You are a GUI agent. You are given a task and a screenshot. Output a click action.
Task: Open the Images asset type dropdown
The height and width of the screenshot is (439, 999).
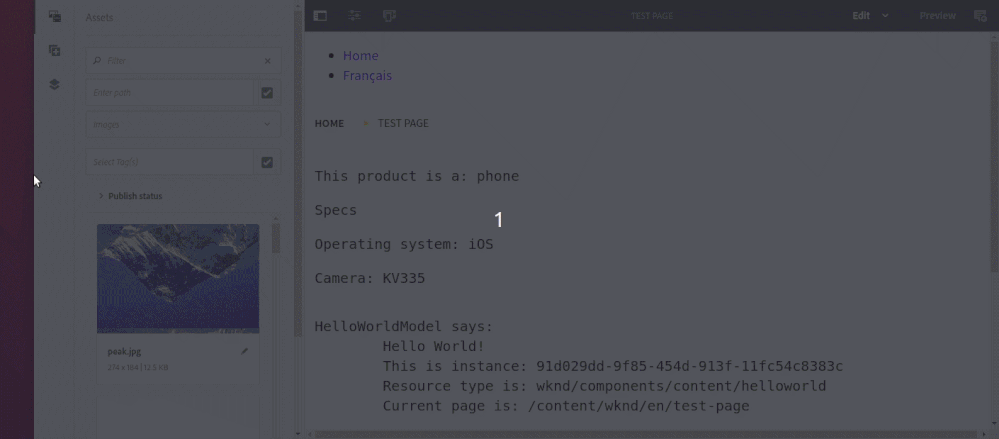[182, 125]
